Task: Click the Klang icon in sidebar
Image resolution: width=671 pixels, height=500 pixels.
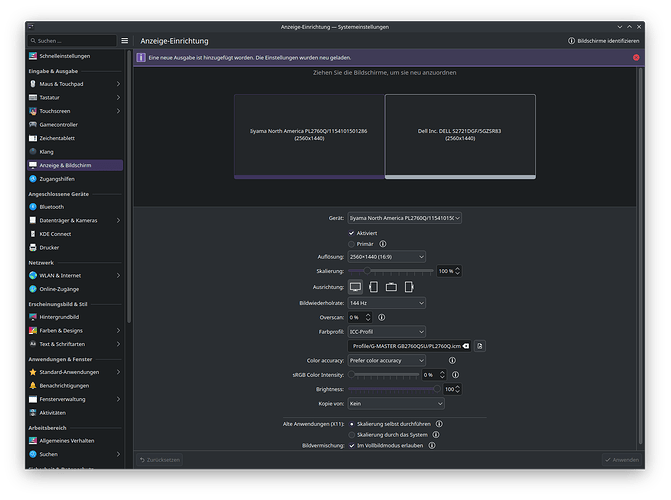Action: (33, 152)
